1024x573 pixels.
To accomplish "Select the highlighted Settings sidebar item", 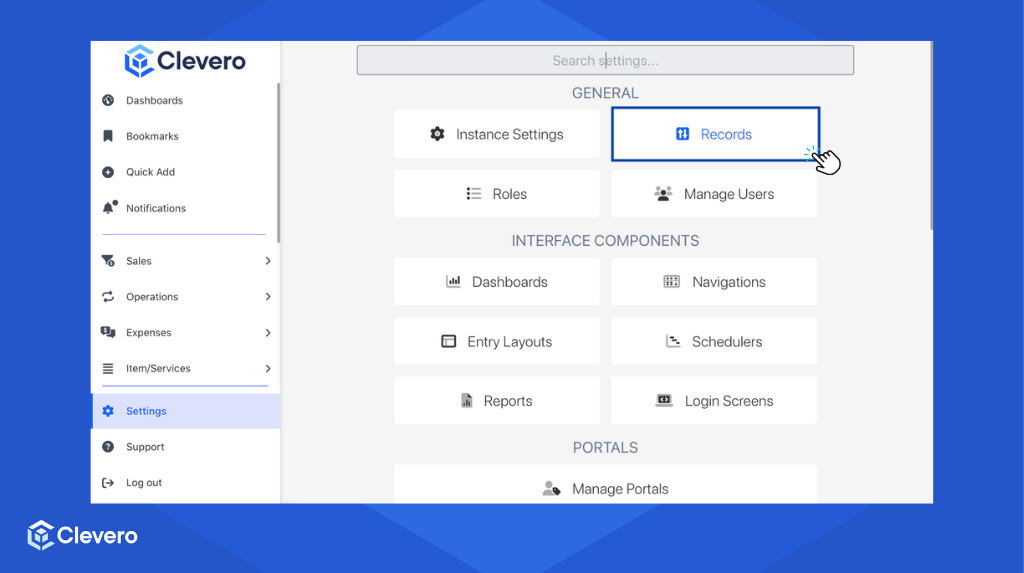I will (185, 411).
